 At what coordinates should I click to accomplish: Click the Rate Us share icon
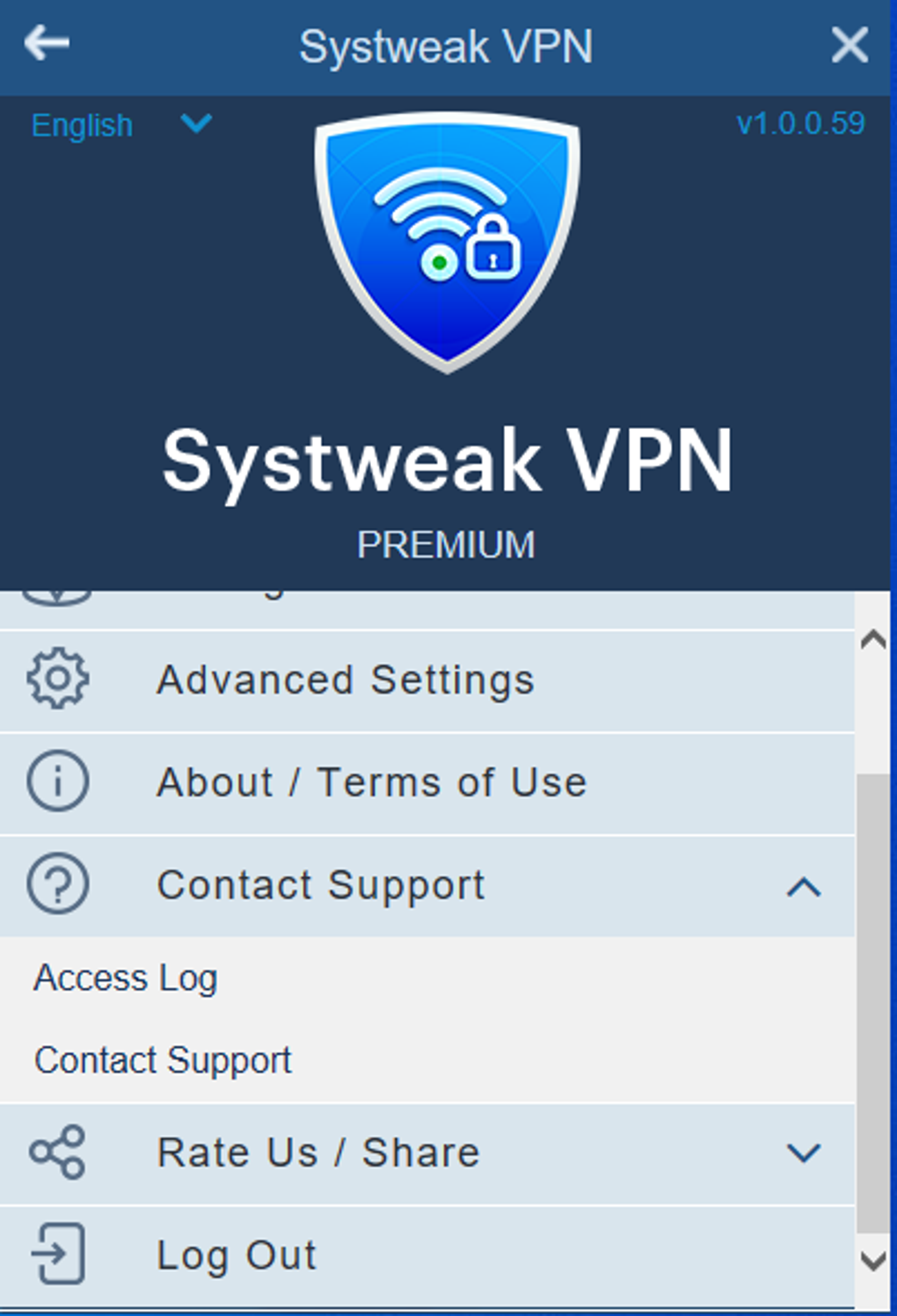[x=56, y=1152]
